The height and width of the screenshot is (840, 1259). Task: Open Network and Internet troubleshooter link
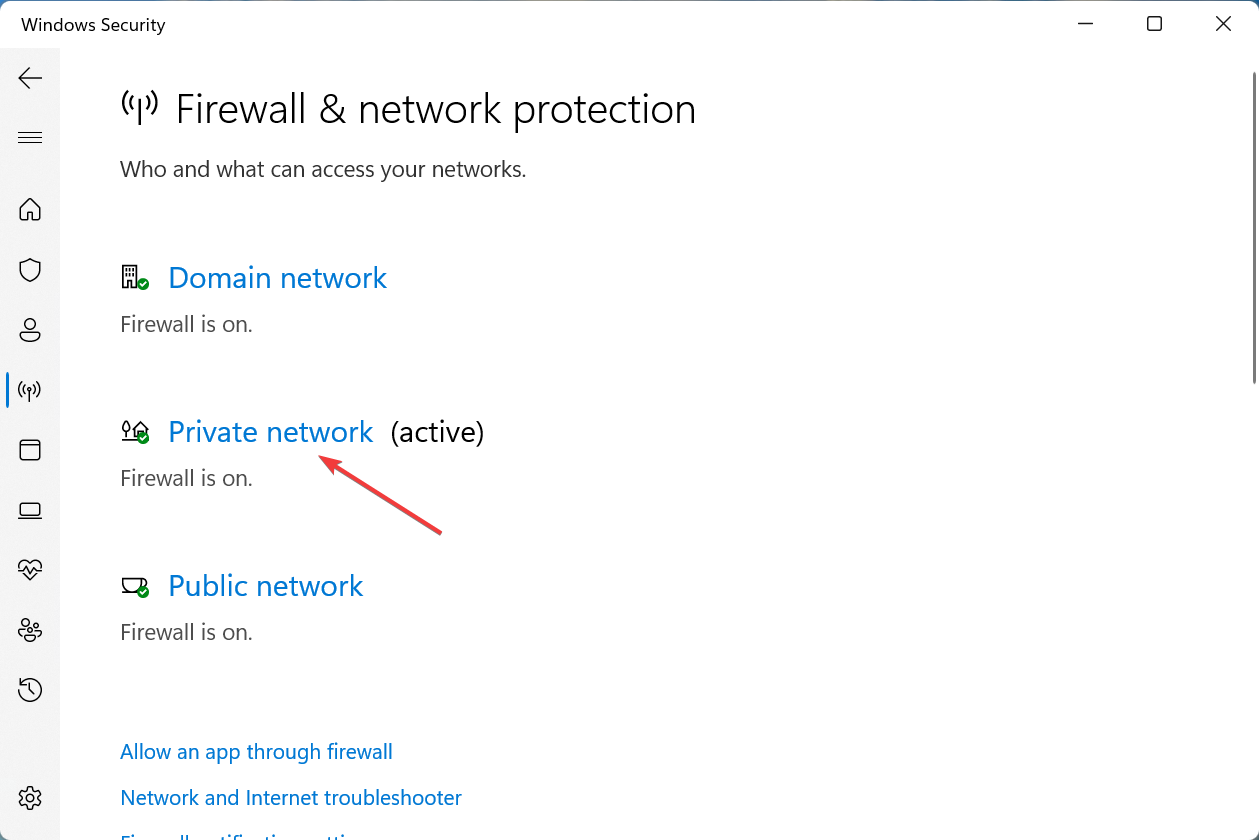tap(291, 798)
